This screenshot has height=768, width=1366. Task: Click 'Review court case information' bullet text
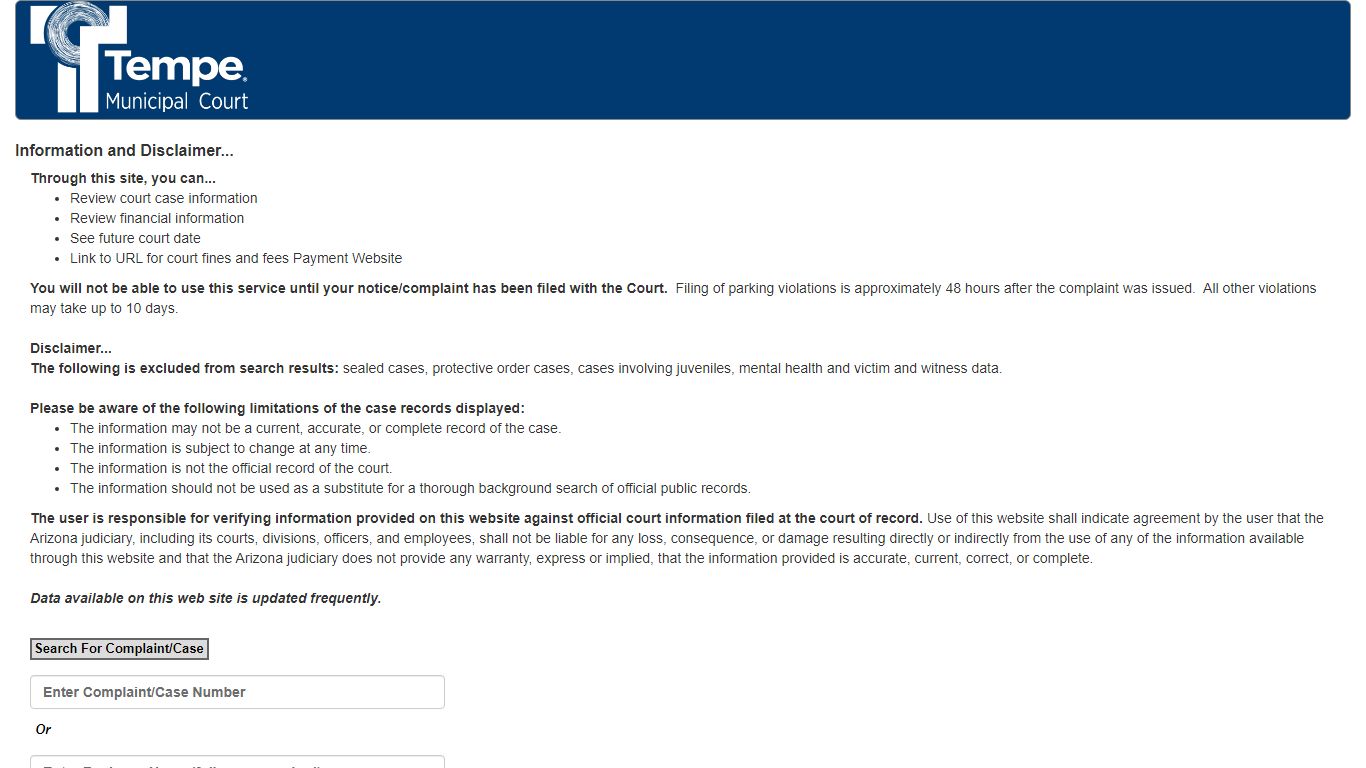click(164, 198)
